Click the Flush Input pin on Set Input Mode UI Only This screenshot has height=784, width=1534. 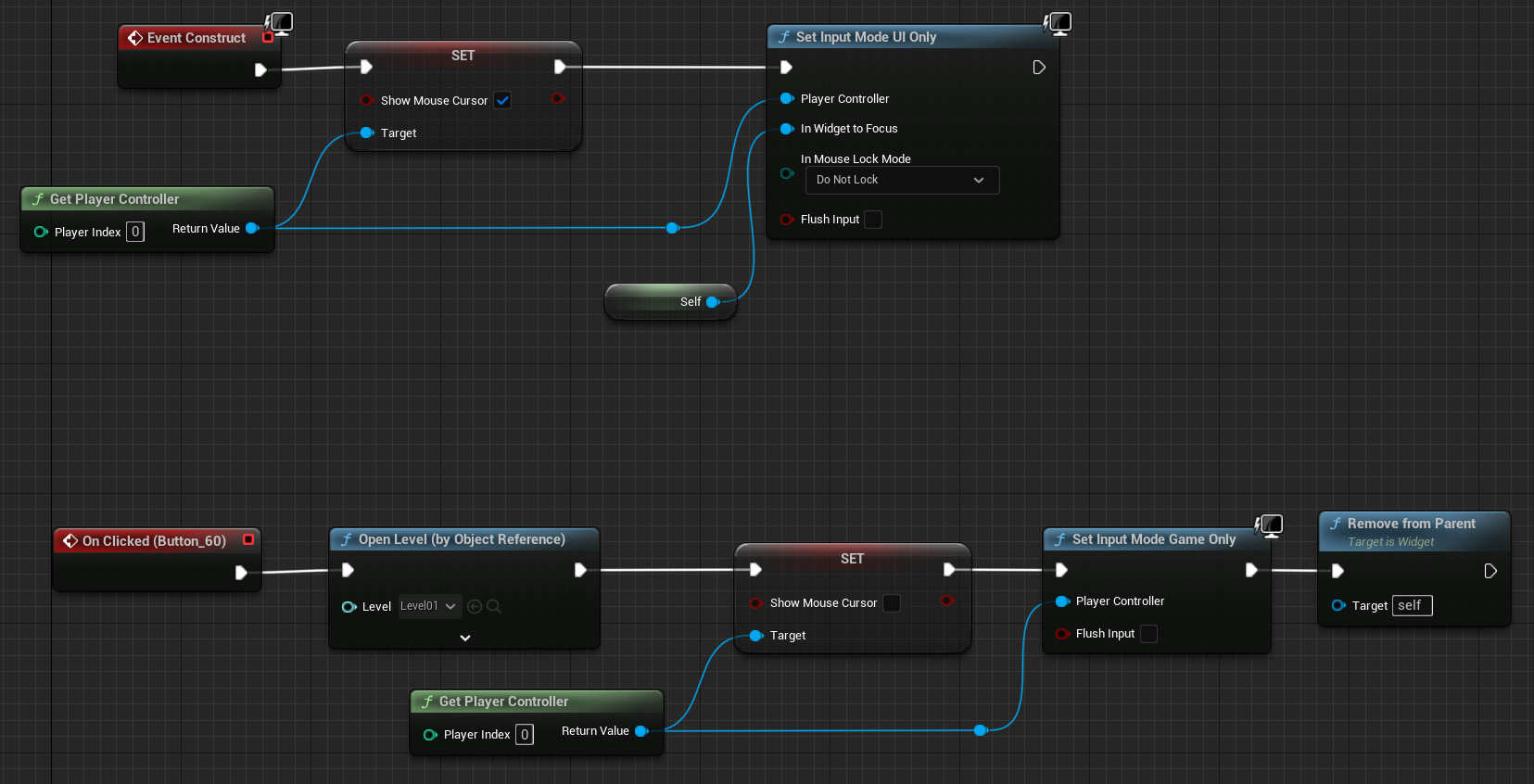tap(787, 220)
